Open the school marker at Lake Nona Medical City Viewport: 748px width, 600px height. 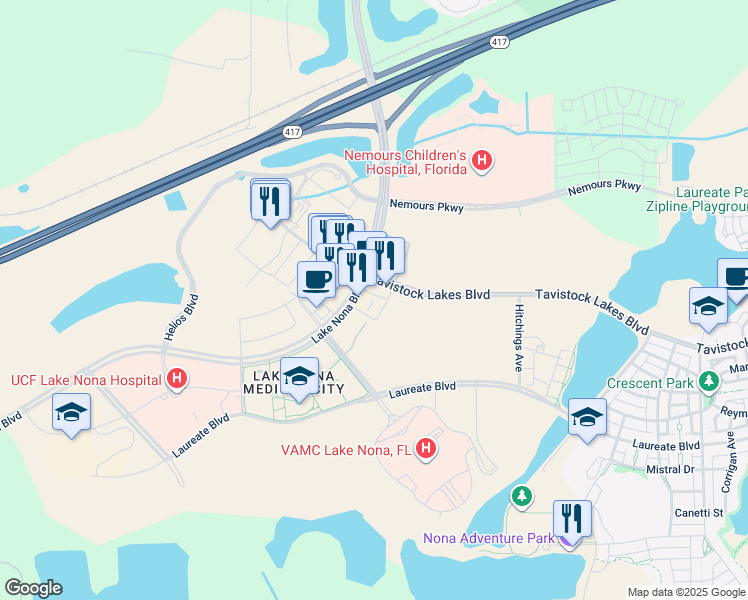click(299, 378)
